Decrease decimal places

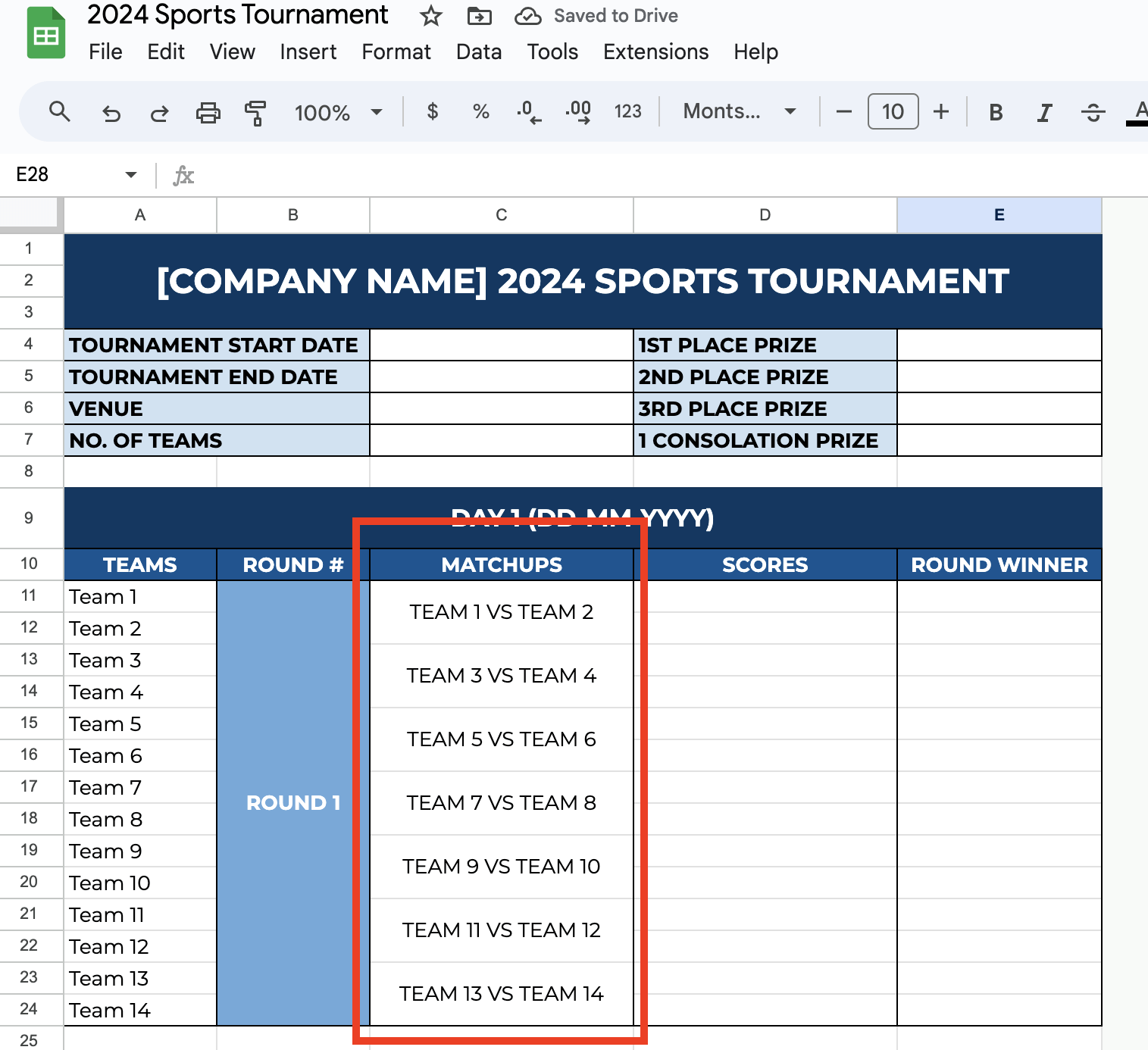(x=529, y=112)
